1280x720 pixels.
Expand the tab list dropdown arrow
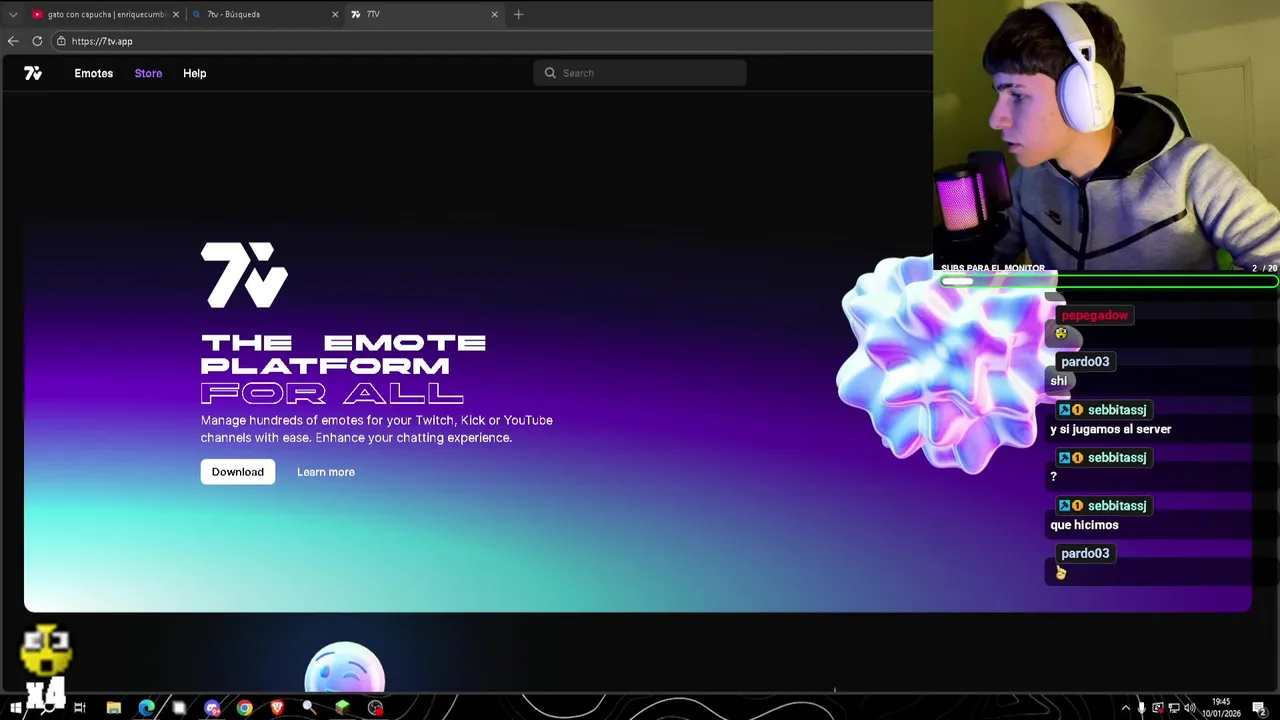[13, 14]
